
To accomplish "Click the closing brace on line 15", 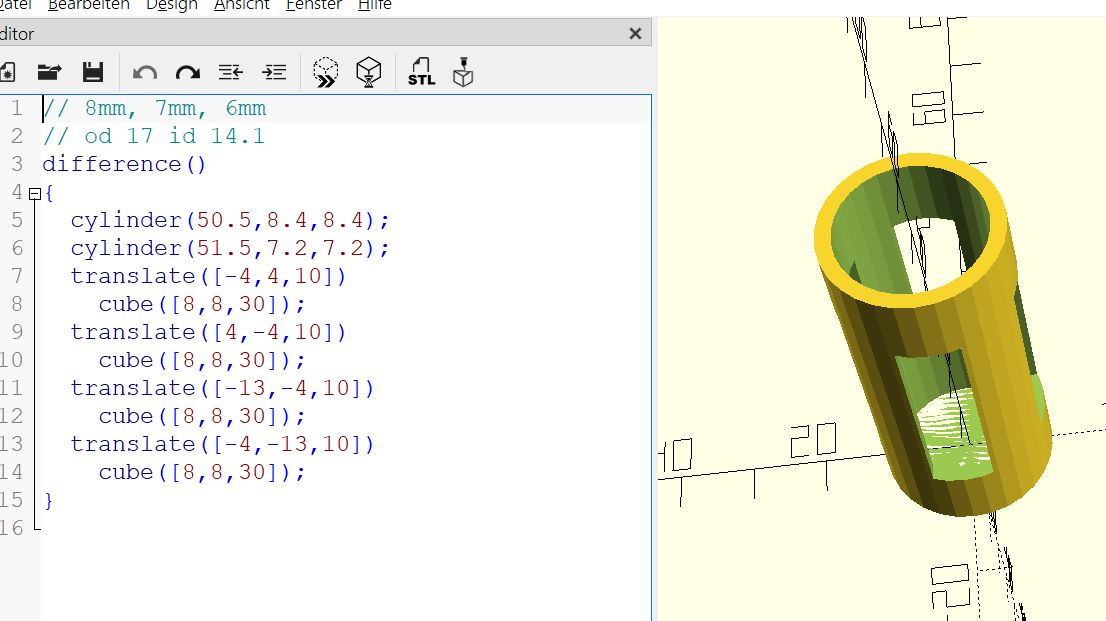I will 48,500.
